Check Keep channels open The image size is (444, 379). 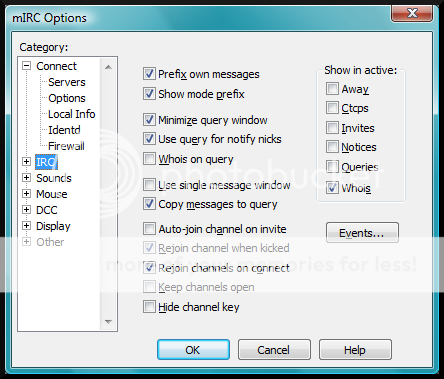click(x=149, y=287)
